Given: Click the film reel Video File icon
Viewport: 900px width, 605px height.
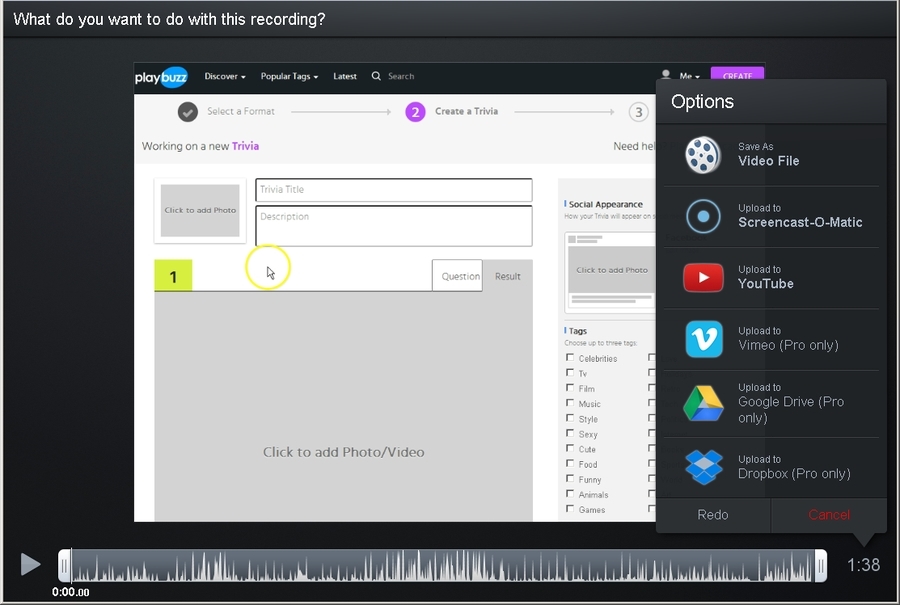Looking at the screenshot, I should tap(703, 155).
